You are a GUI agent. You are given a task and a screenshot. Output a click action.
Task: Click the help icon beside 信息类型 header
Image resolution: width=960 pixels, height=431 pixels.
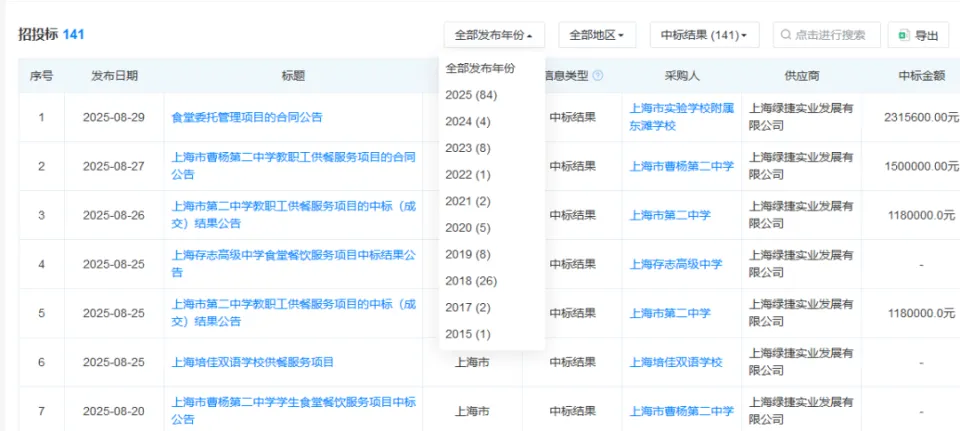pyautogui.click(x=598, y=75)
